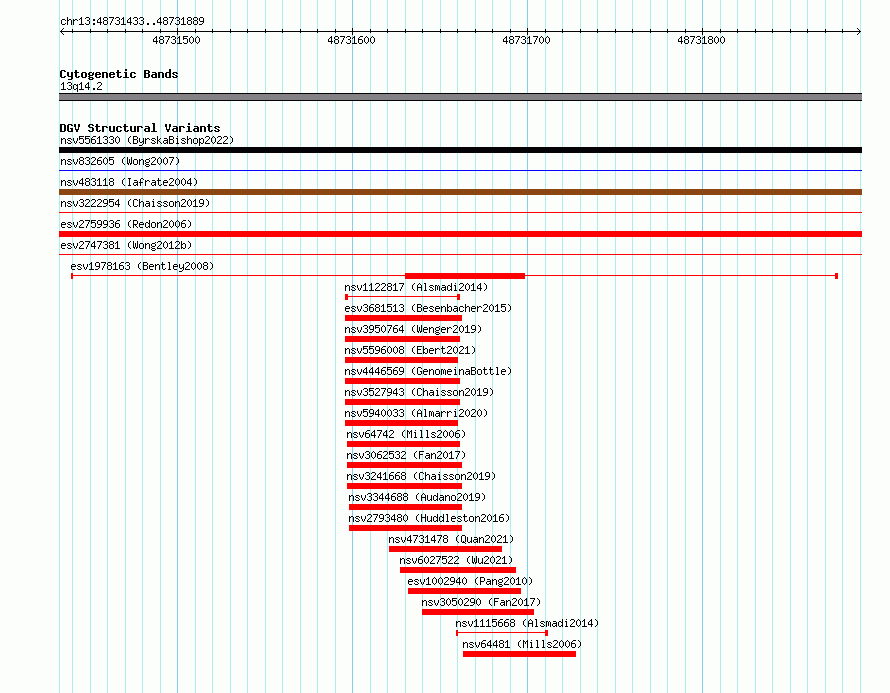Click ruler tick labeled 48731500

point(177,40)
